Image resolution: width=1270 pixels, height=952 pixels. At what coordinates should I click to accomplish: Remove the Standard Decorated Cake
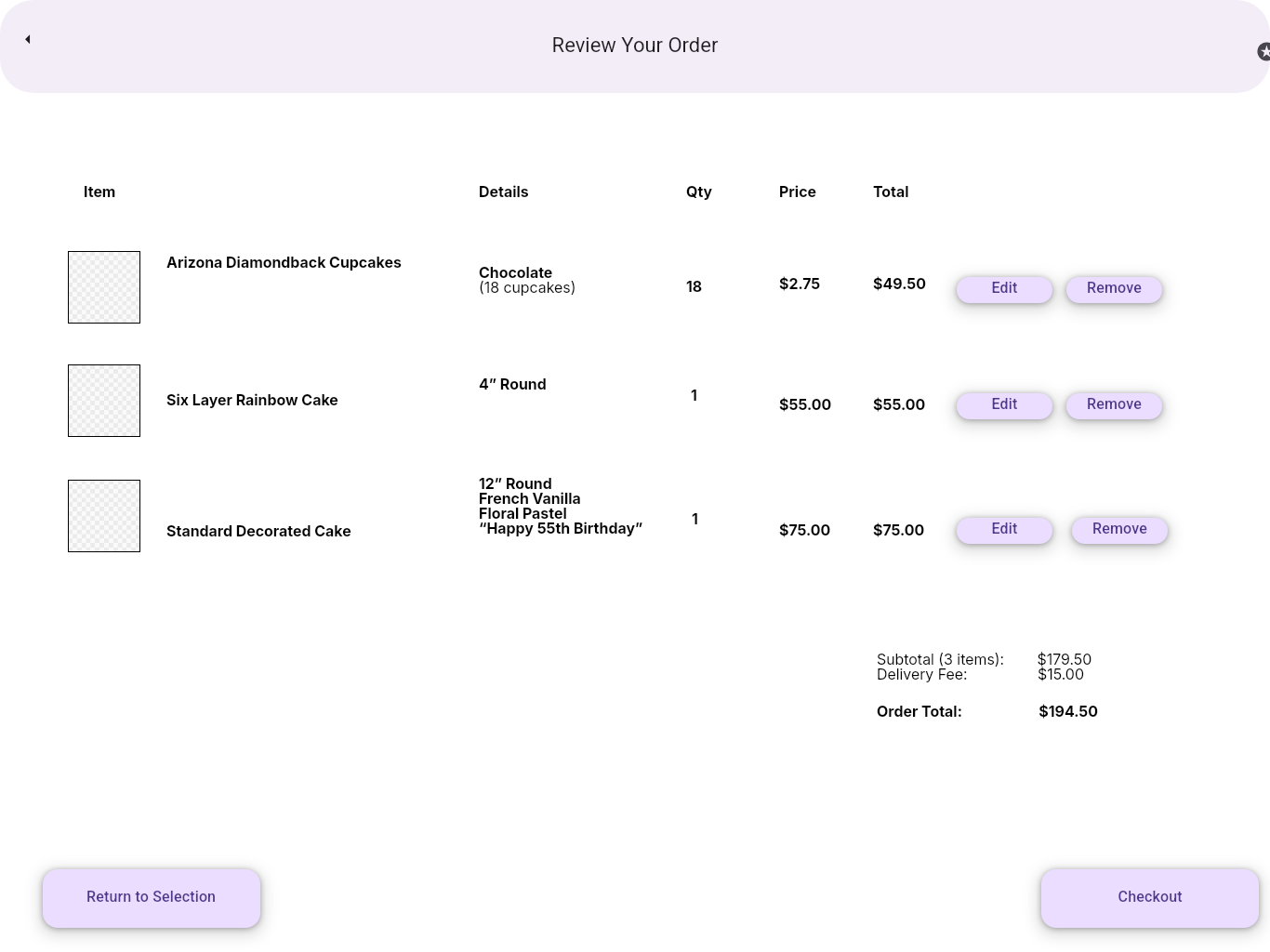point(1119,529)
